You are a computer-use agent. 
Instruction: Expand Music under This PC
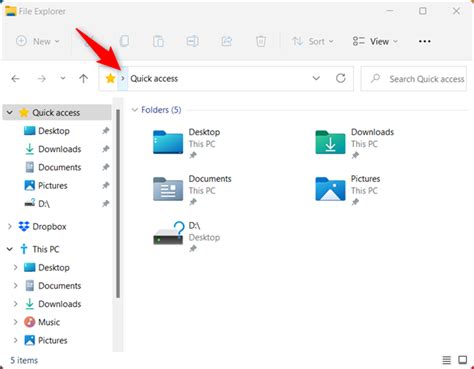click(x=15, y=322)
